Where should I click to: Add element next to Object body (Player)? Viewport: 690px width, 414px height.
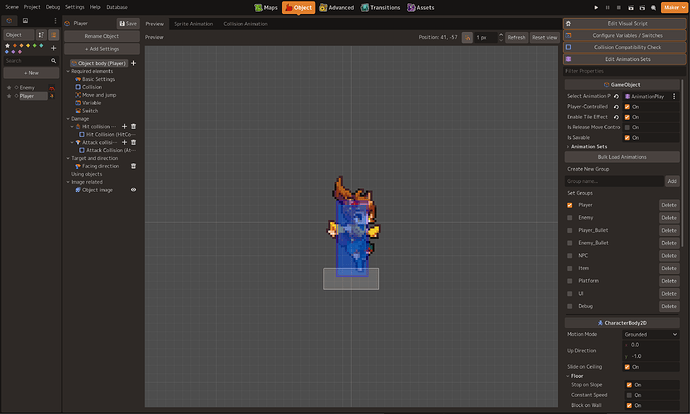133,63
